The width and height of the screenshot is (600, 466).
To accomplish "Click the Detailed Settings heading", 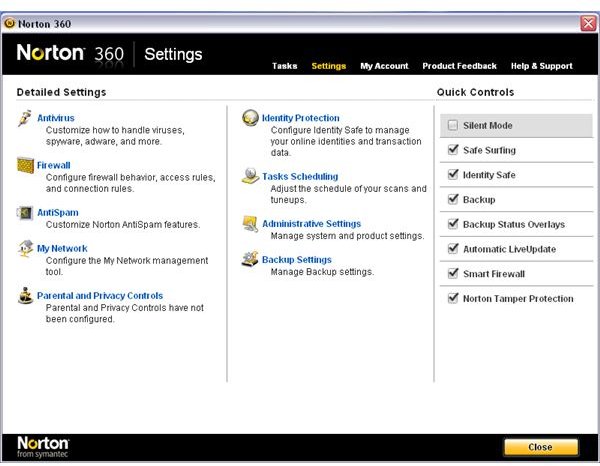I will click(61, 92).
